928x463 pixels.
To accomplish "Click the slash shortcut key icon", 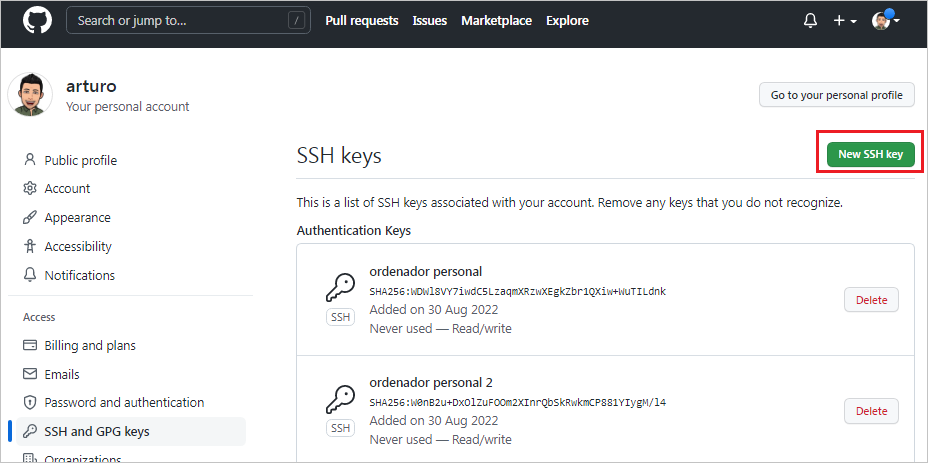I will [x=297, y=21].
